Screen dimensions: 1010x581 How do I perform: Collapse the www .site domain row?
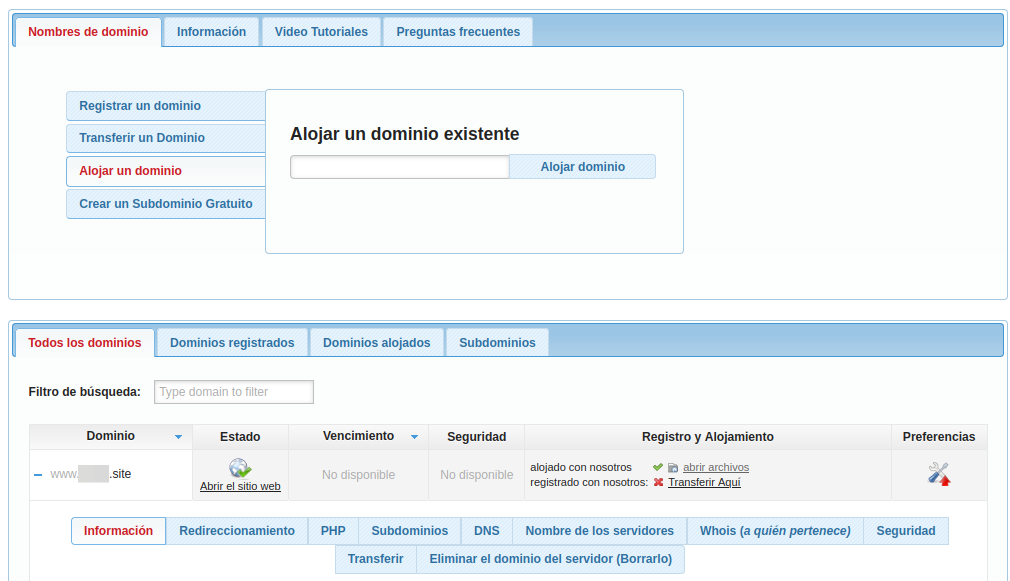tap(38, 475)
